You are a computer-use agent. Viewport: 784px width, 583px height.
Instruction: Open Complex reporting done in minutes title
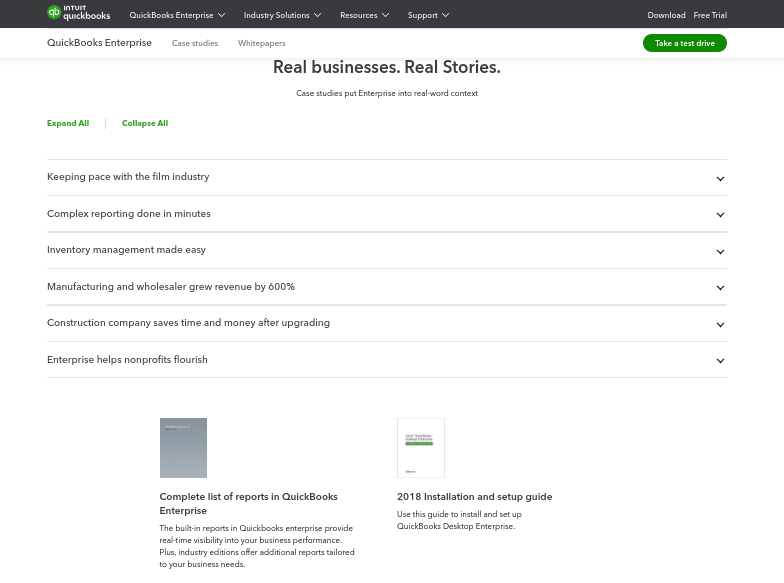(128, 214)
